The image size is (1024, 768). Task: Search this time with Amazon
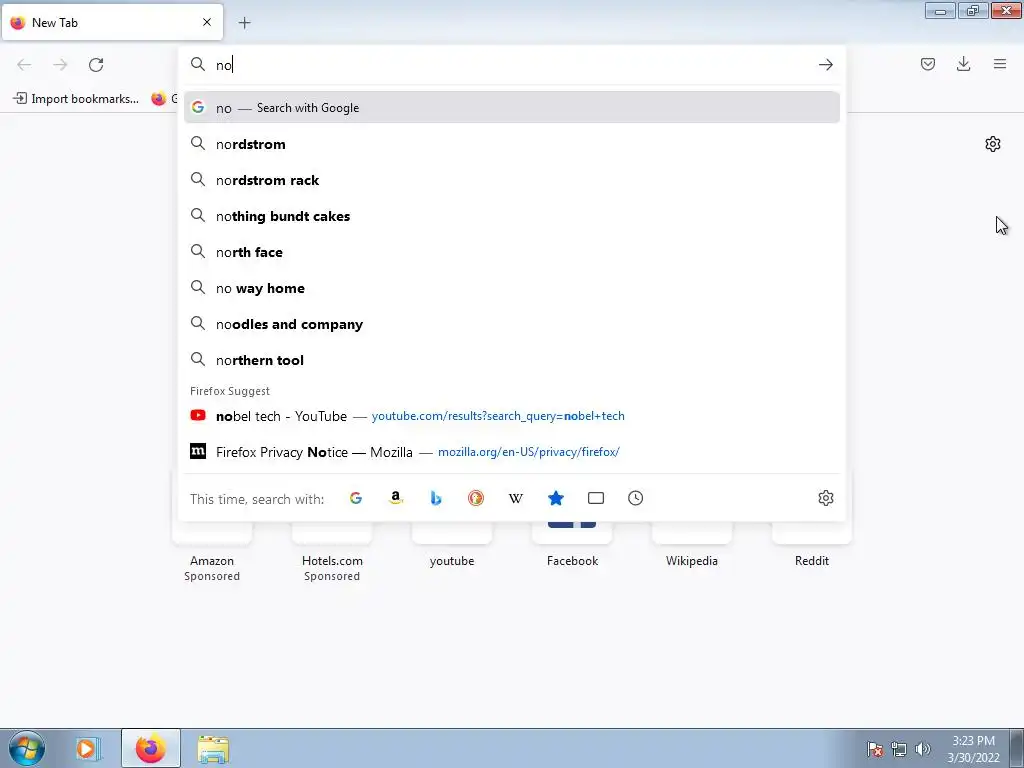click(x=396, y=498)
